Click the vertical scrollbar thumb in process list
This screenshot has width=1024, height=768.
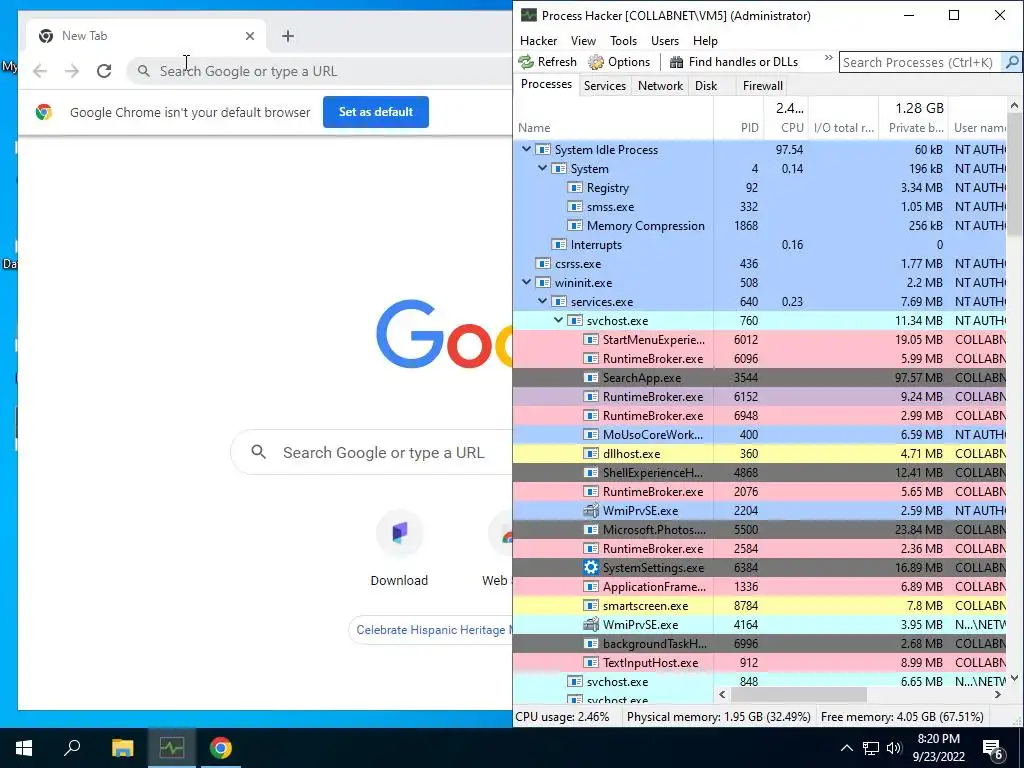pyautogui.click(x=1014, y=174)
